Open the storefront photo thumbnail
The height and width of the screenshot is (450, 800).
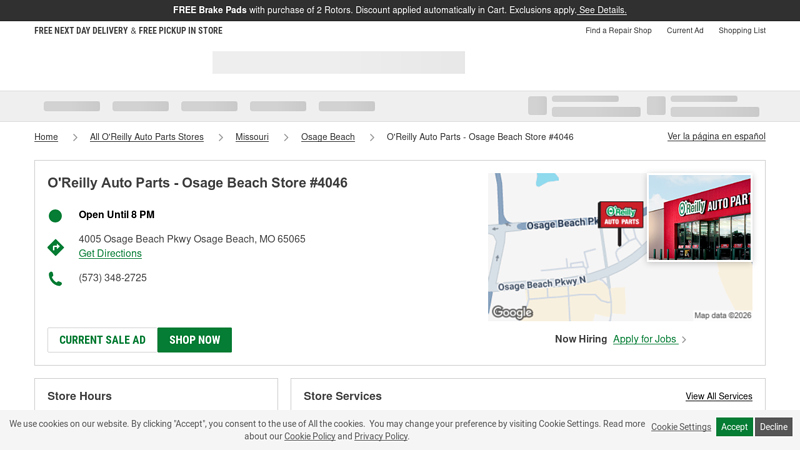tap(699, 218)
